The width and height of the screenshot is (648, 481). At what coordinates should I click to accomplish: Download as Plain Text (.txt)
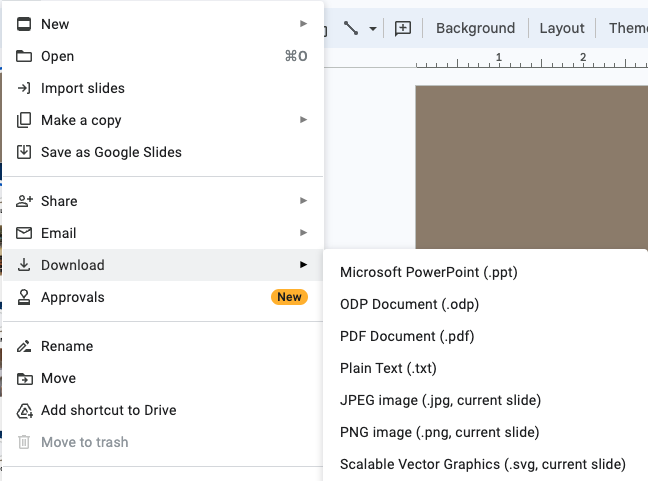tap(485, 368)
